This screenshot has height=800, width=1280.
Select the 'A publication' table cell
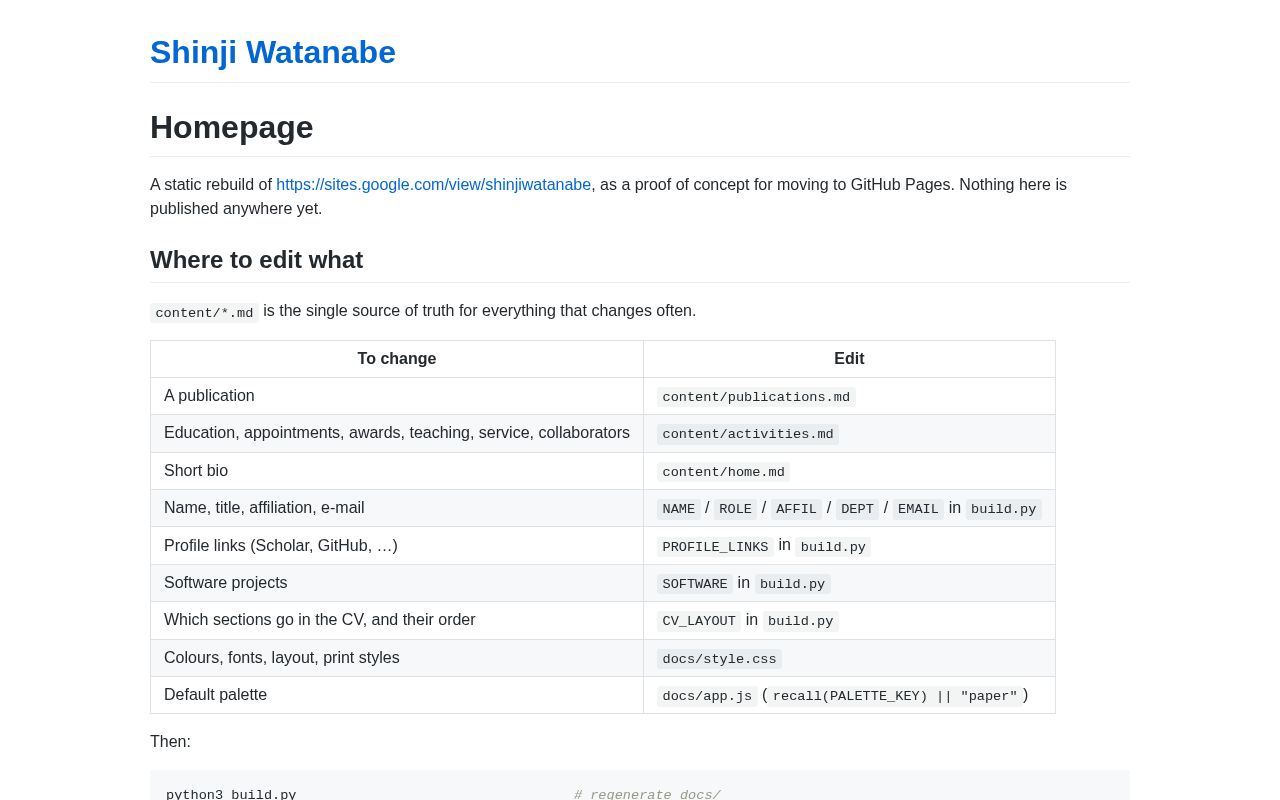397,396
